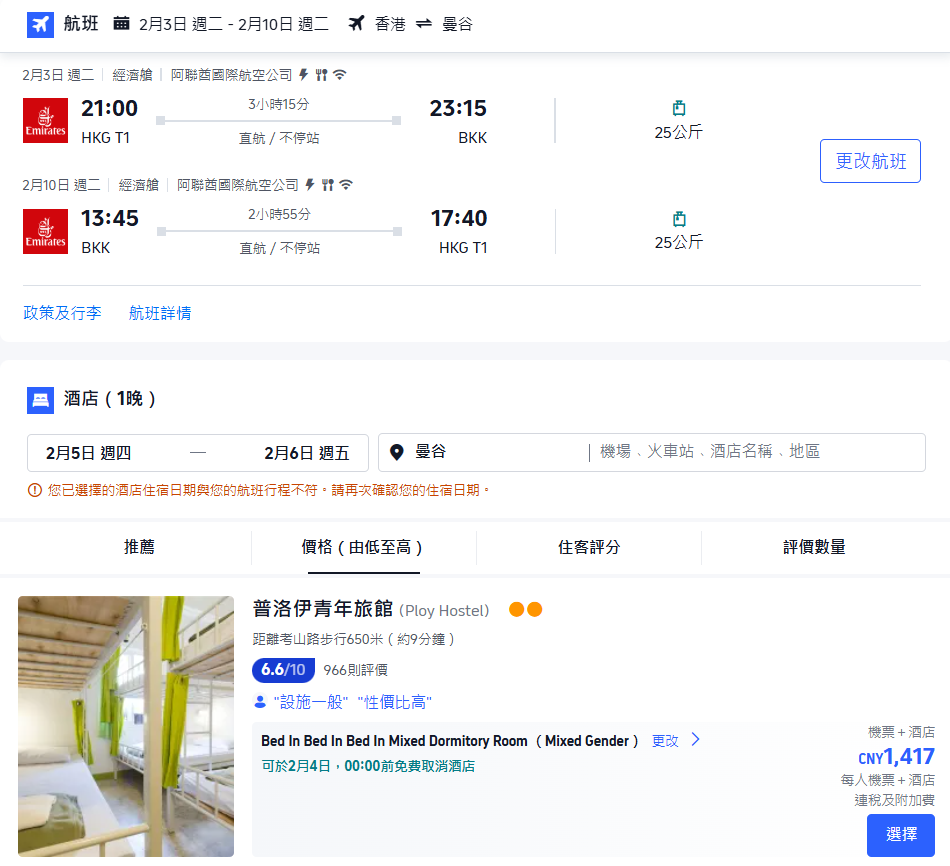Click the airplane icon beside 航班
Screen dimensions: 950x866
click(40, 24)
